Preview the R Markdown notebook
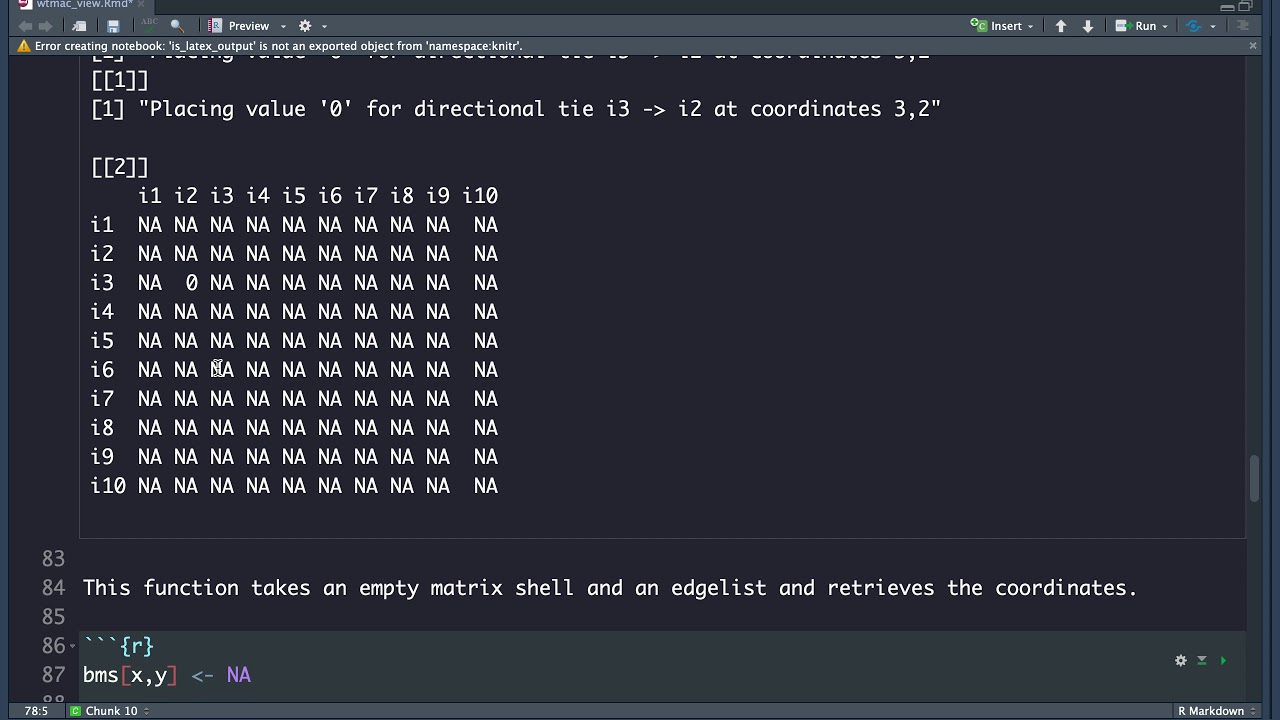This screenshot has height=720, width=1280. click(238, 26)
